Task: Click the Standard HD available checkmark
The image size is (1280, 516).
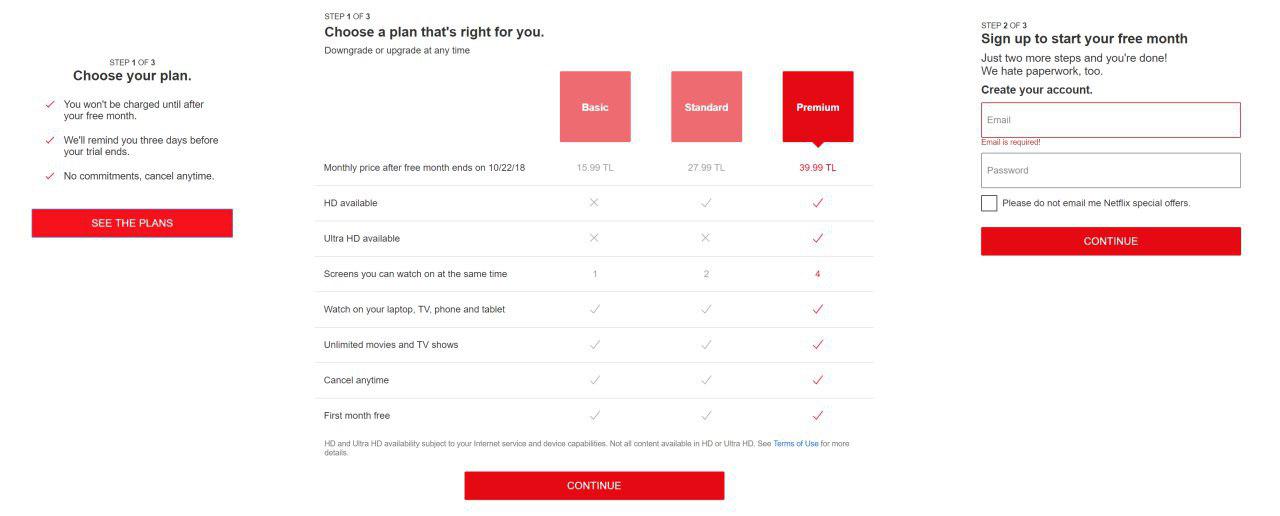Action: click(x=706, y=203)
